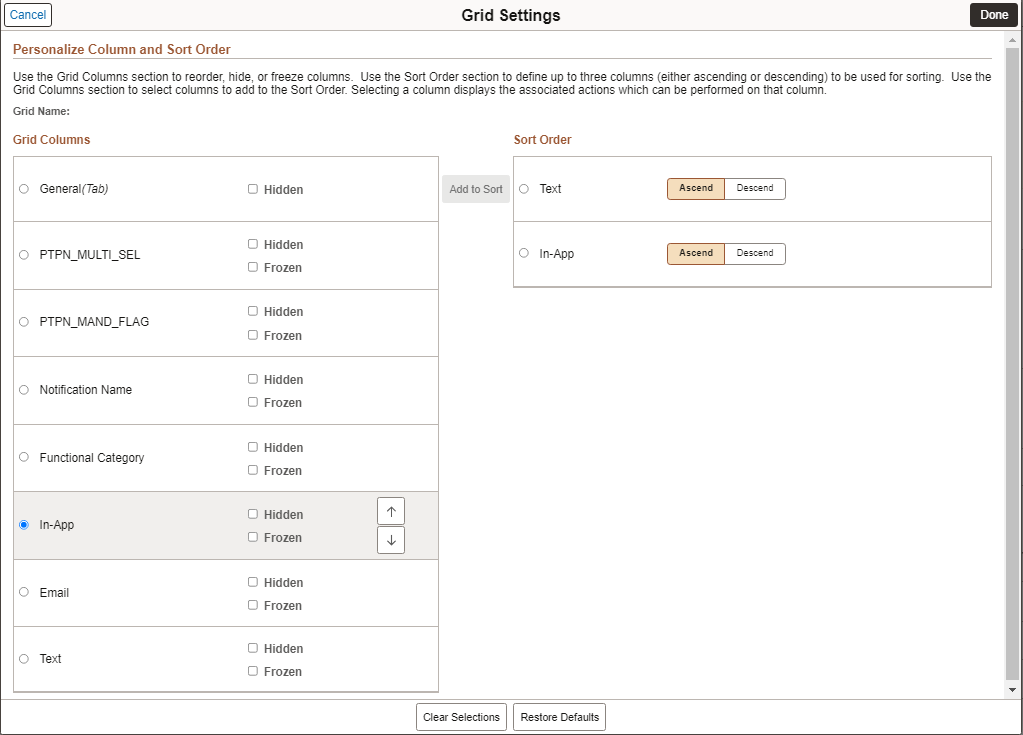Click the vertical scrollbar track

[1012, 364]
